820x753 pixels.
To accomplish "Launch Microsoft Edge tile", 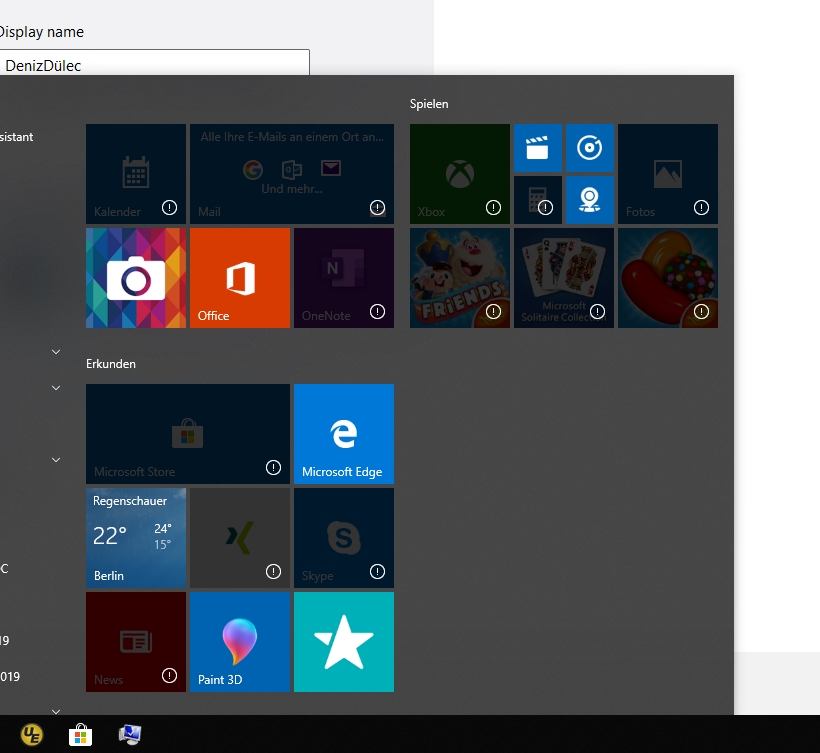I will (344, 433).
